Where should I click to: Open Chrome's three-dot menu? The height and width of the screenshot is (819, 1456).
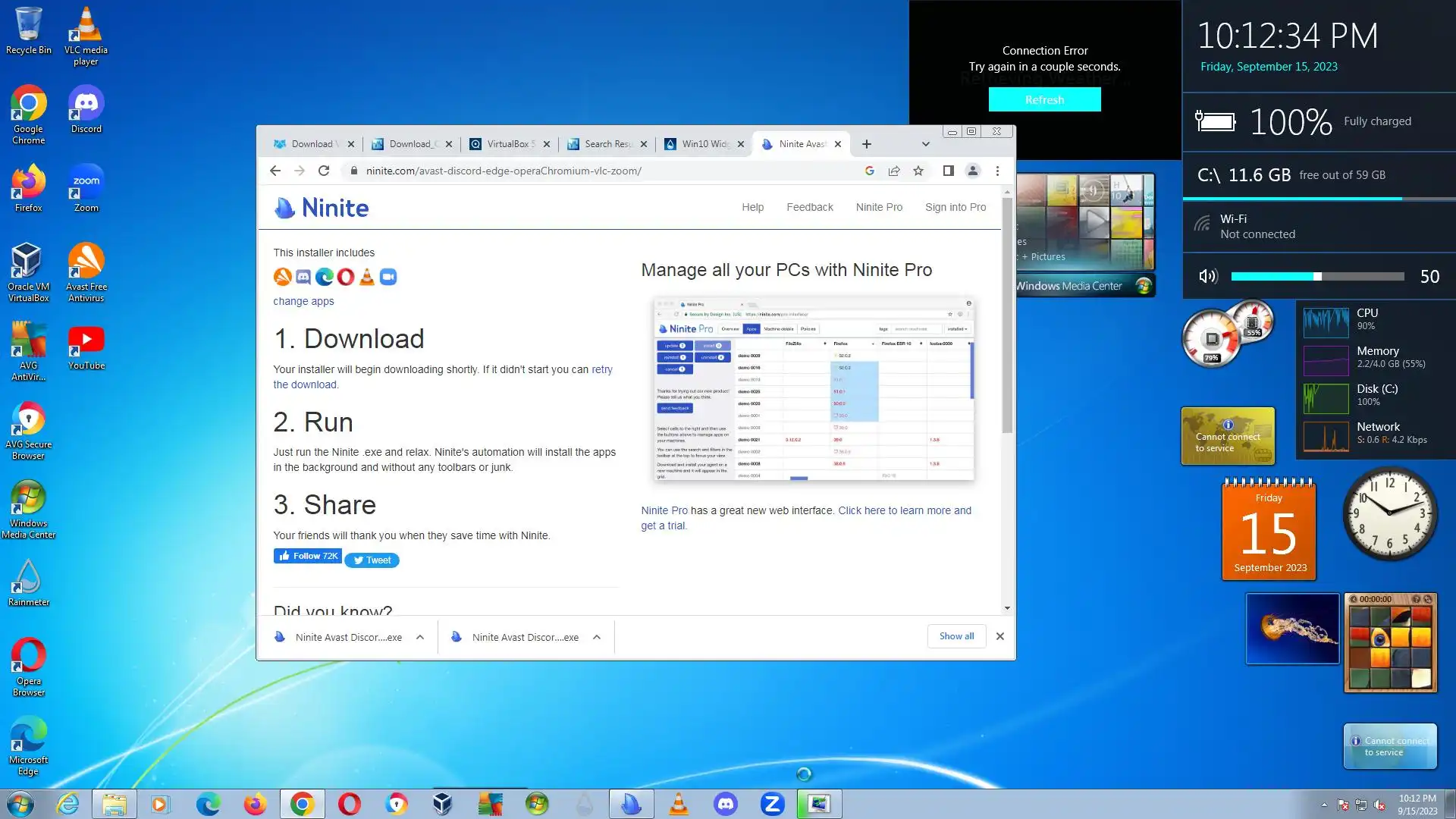tap(997, 171)
